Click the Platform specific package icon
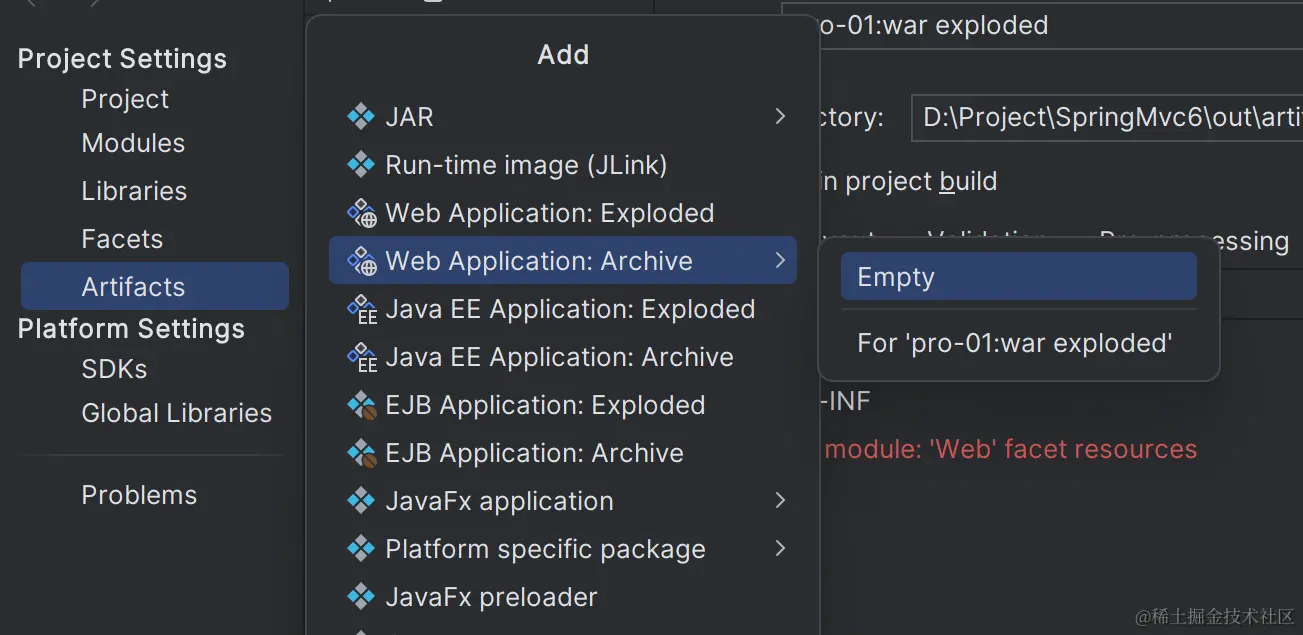Viewport: 1303px width, 635px height. coord(360,549)
